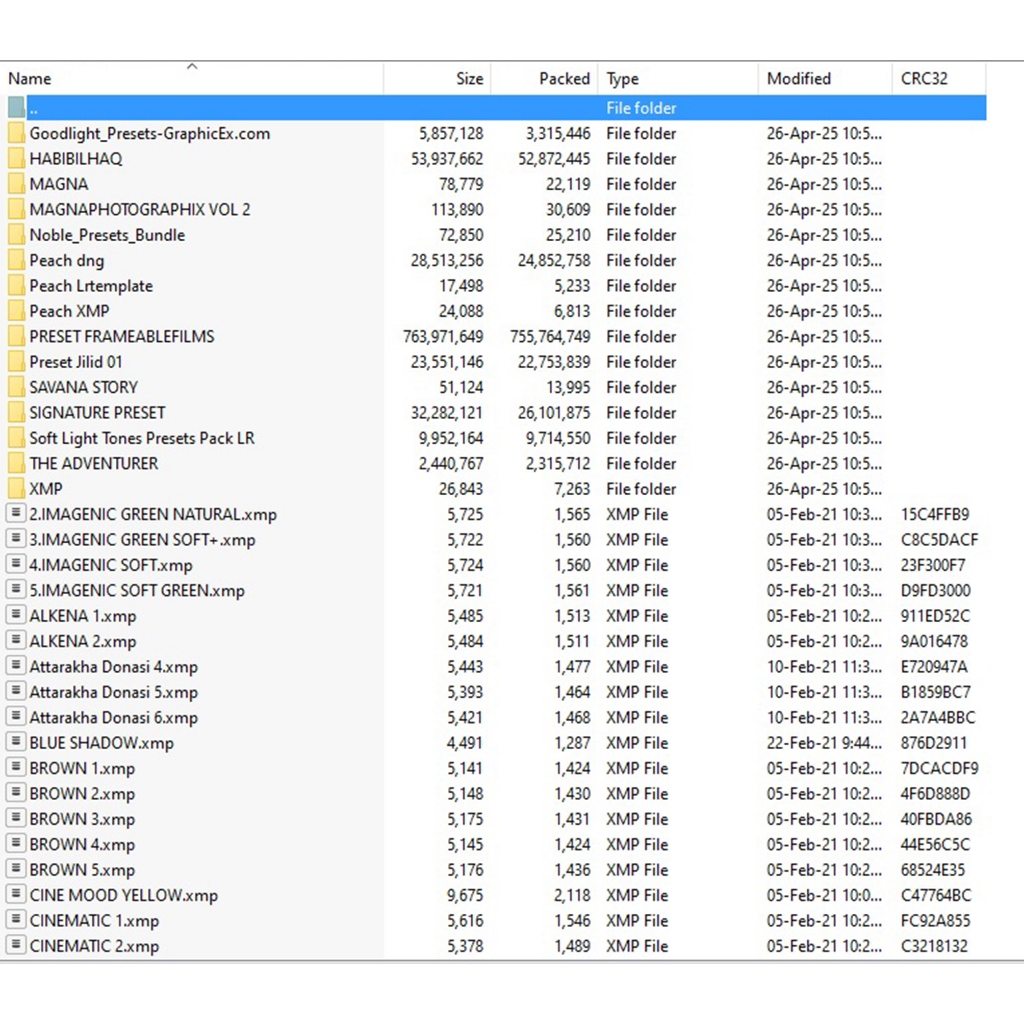Select the CINEMATIC 1.xmp file icon
The image size is (1024, 1024).
point(15,921)
